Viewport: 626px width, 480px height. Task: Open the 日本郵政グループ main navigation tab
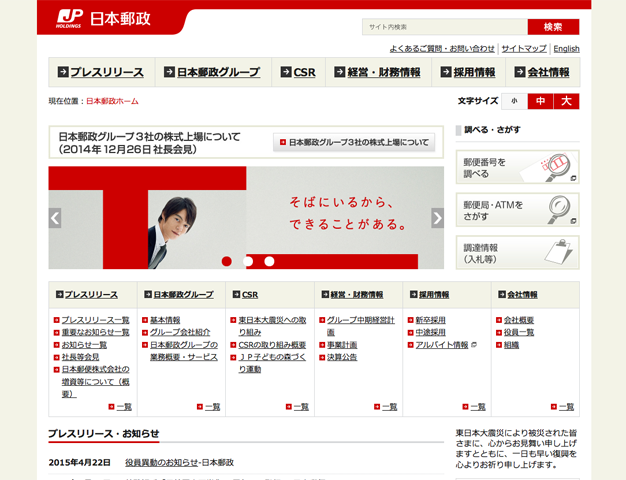[x=213, y=72]
